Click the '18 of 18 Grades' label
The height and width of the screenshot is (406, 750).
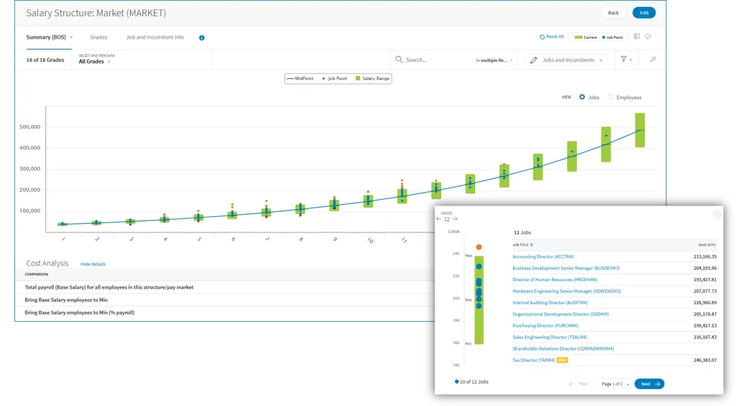(45, 60)
